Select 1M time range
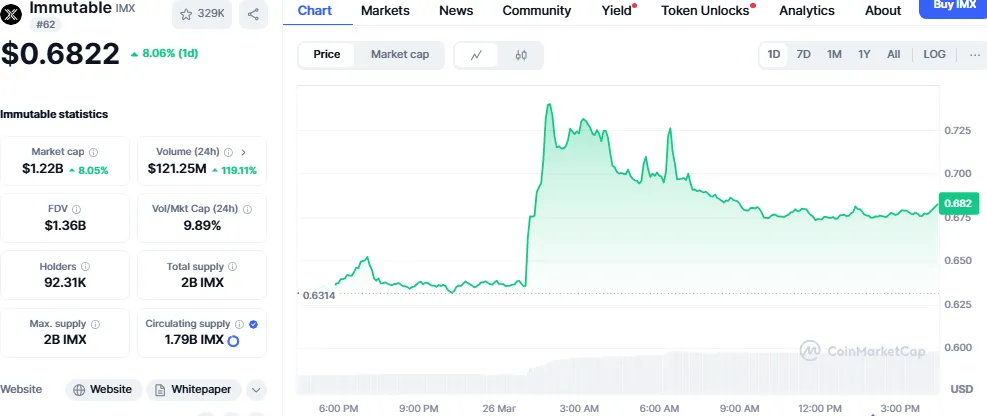Image resolution: width=987 pixels, height=416 pixels. [834, 55]
